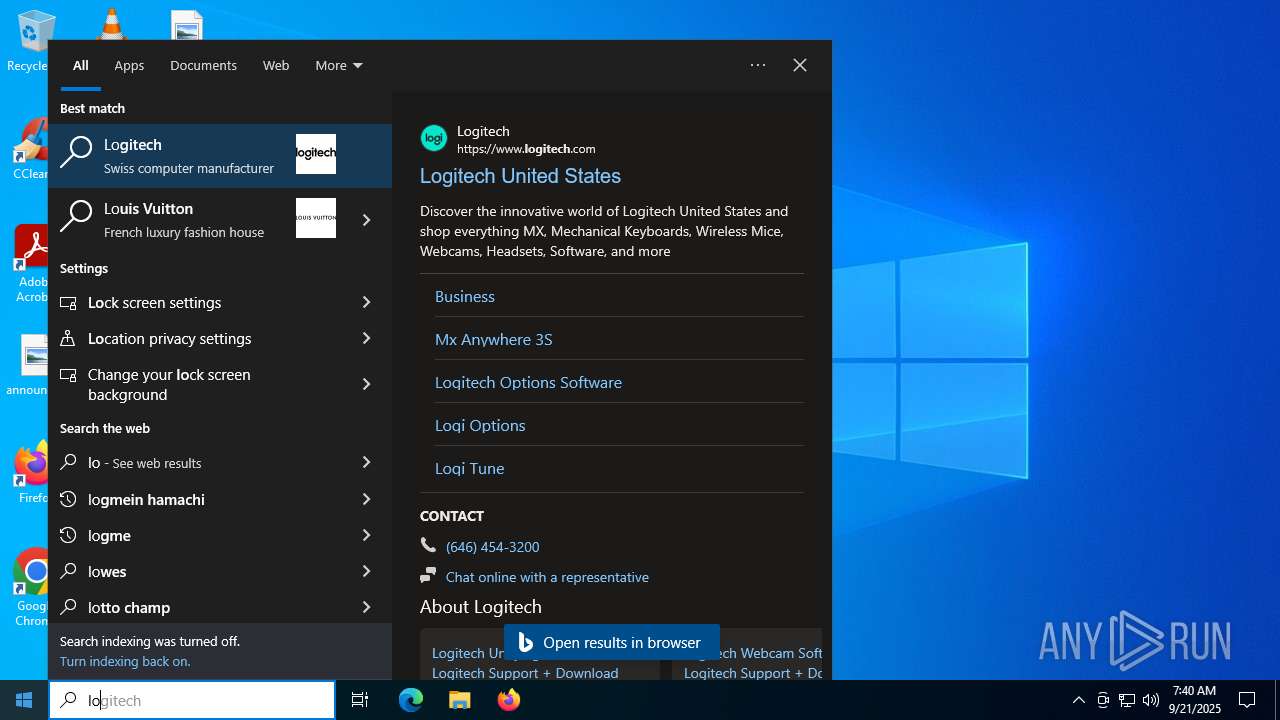1280x720 pixels.
Task: Select 'lo - See web results'
Action: (194, 462)
